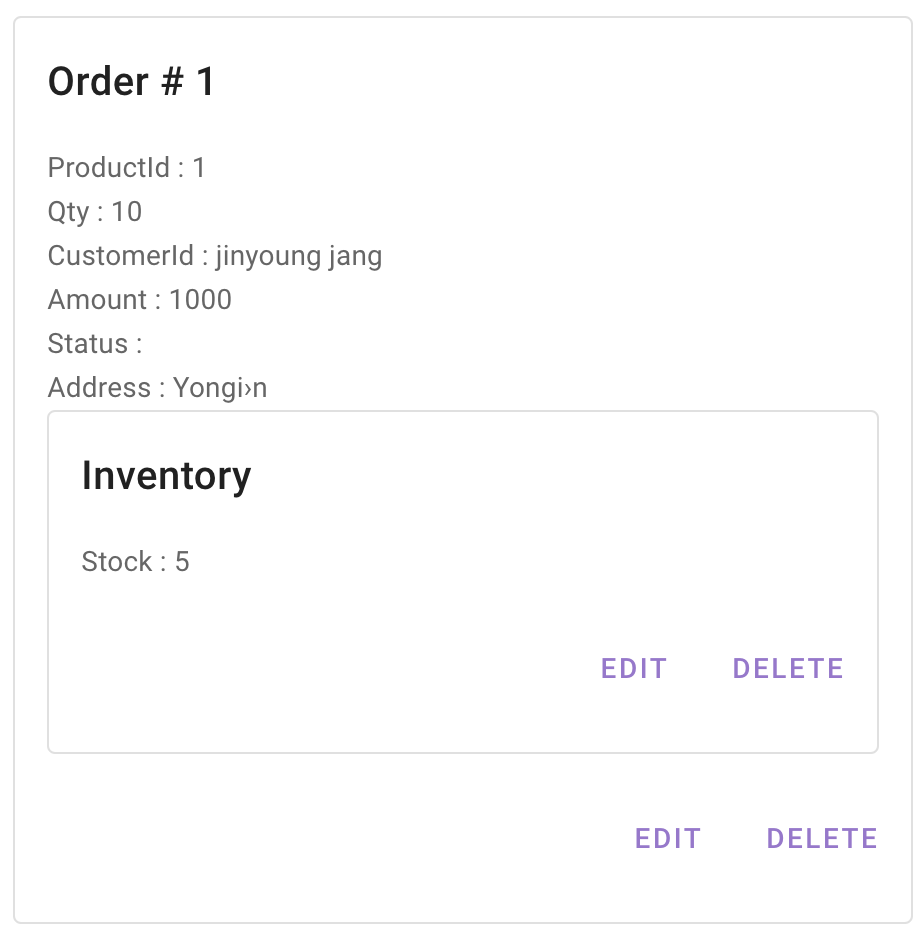This screenshot has width=924, height=936.
Task: Click the Amount : 1000 value
Action: 139,300
